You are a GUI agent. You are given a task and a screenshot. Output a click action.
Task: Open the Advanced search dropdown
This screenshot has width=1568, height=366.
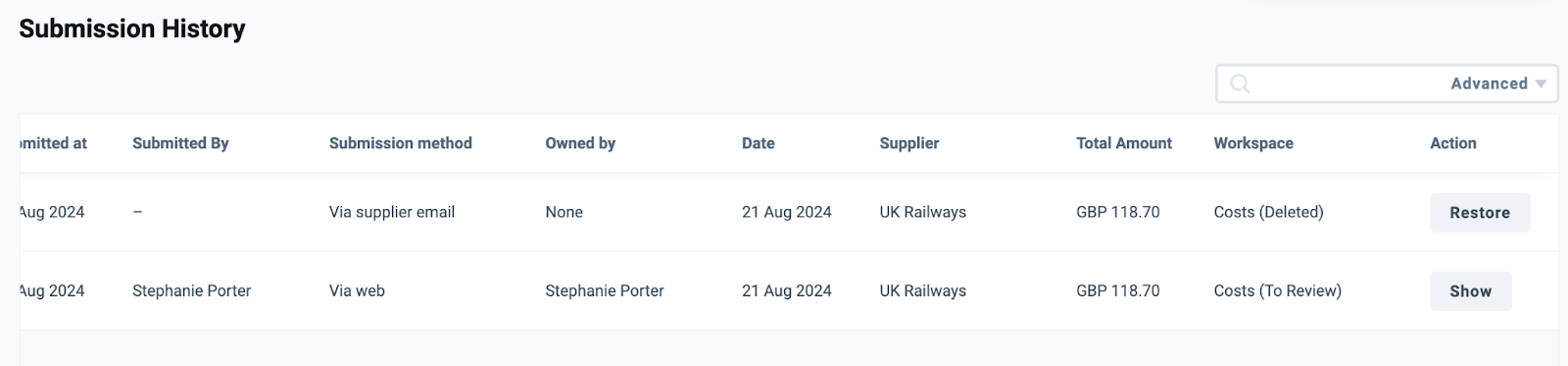1497,83
